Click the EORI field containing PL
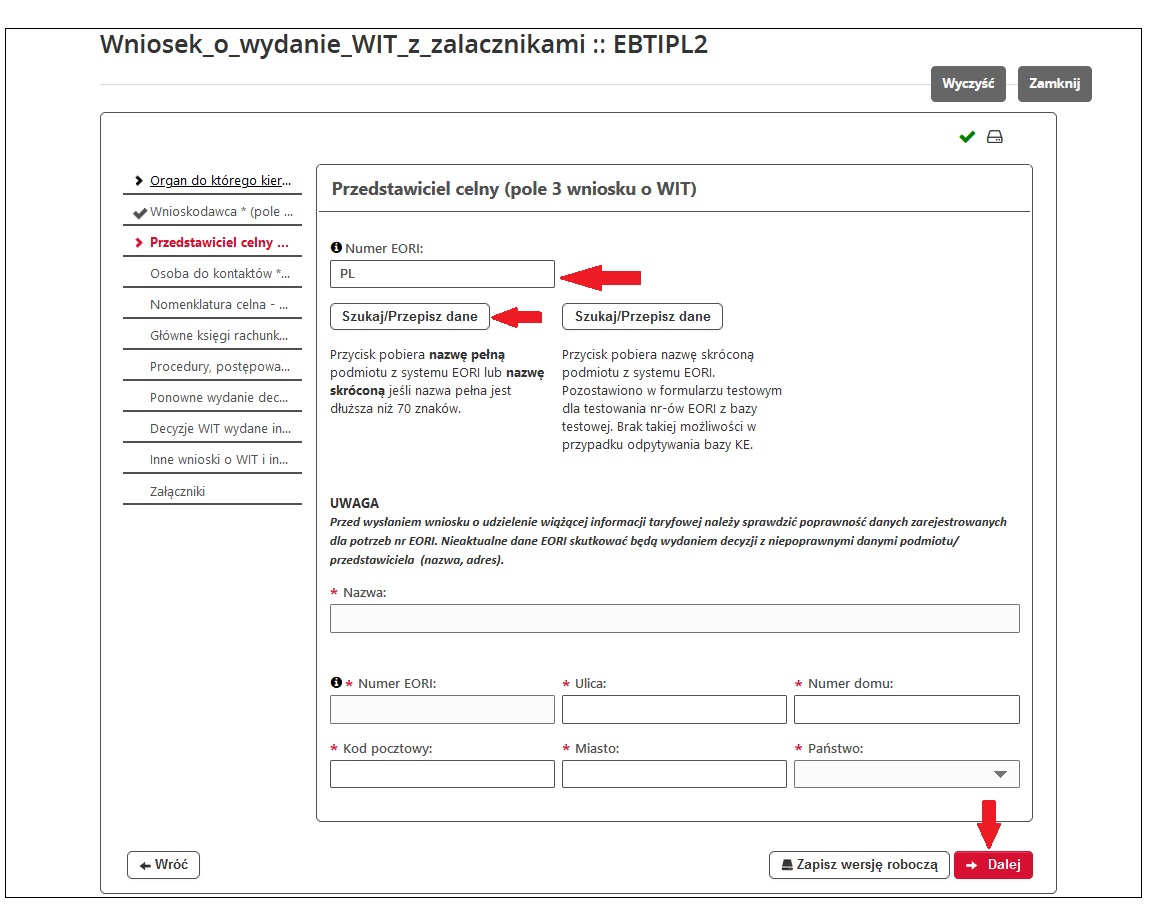 tap(441, 273)
